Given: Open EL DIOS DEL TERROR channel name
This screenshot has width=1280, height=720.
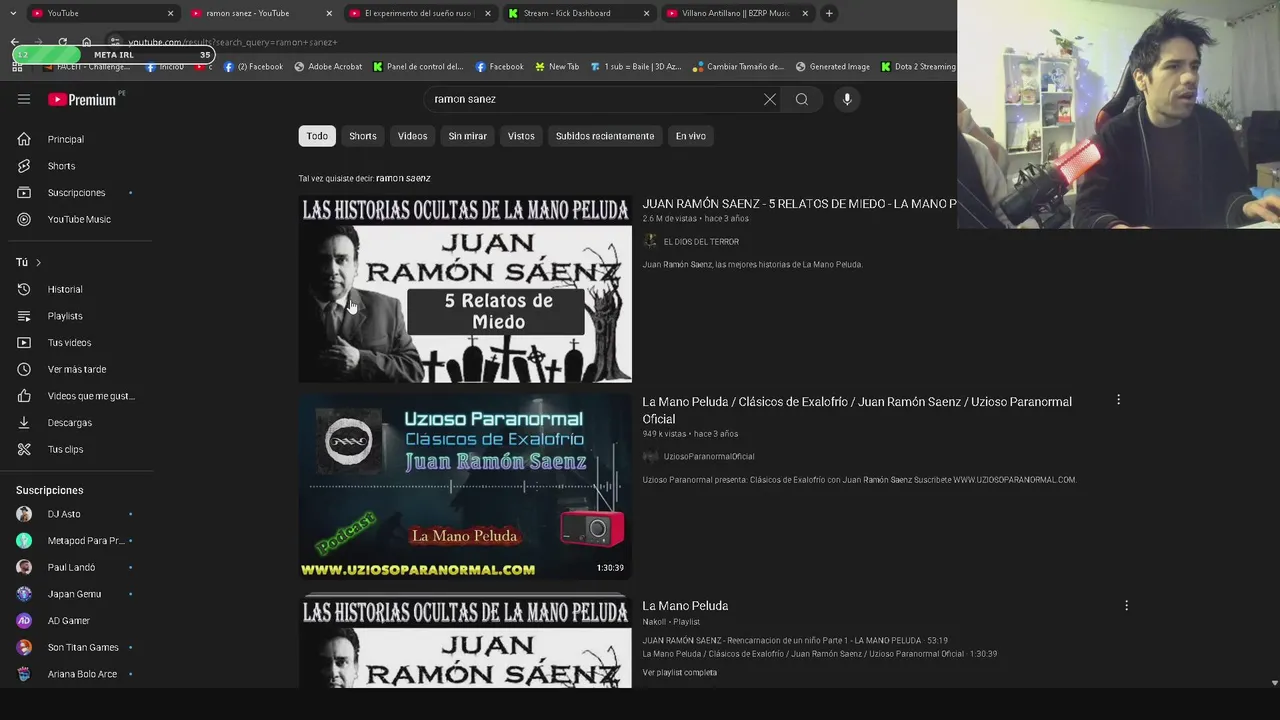Looking at the screenshot, I should click(701, 242).
